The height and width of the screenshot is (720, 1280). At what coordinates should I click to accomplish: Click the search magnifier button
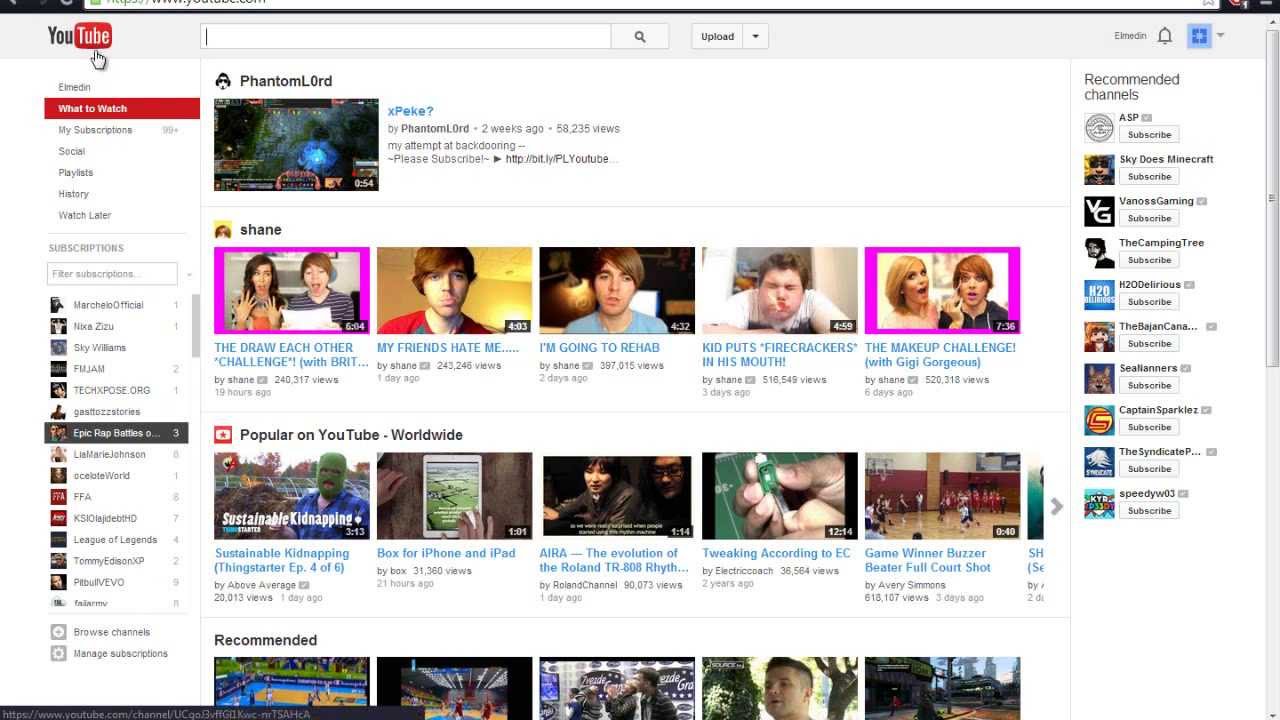(x=640, y=36)
